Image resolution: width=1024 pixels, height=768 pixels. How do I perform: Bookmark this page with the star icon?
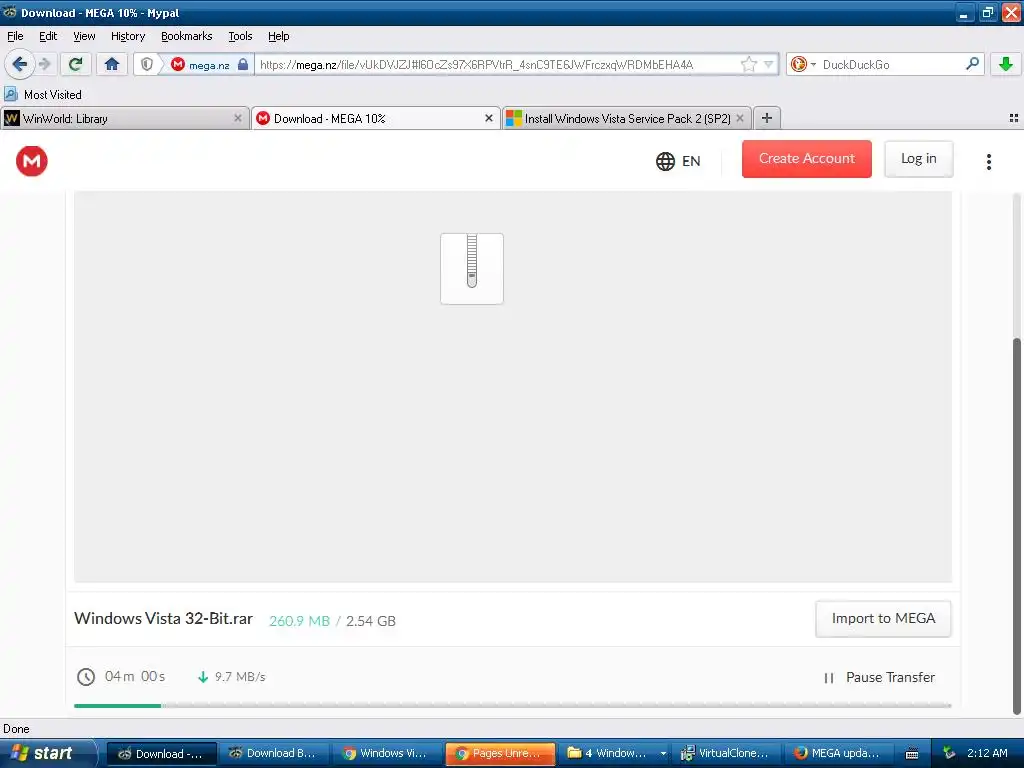pyautogui.click(x=748, y=64)
